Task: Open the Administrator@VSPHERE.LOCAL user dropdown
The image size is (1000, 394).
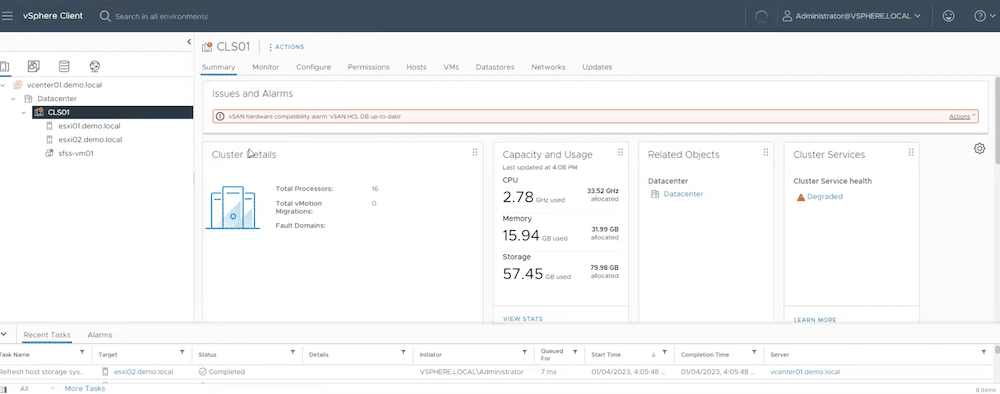Action: coord(851,16)
